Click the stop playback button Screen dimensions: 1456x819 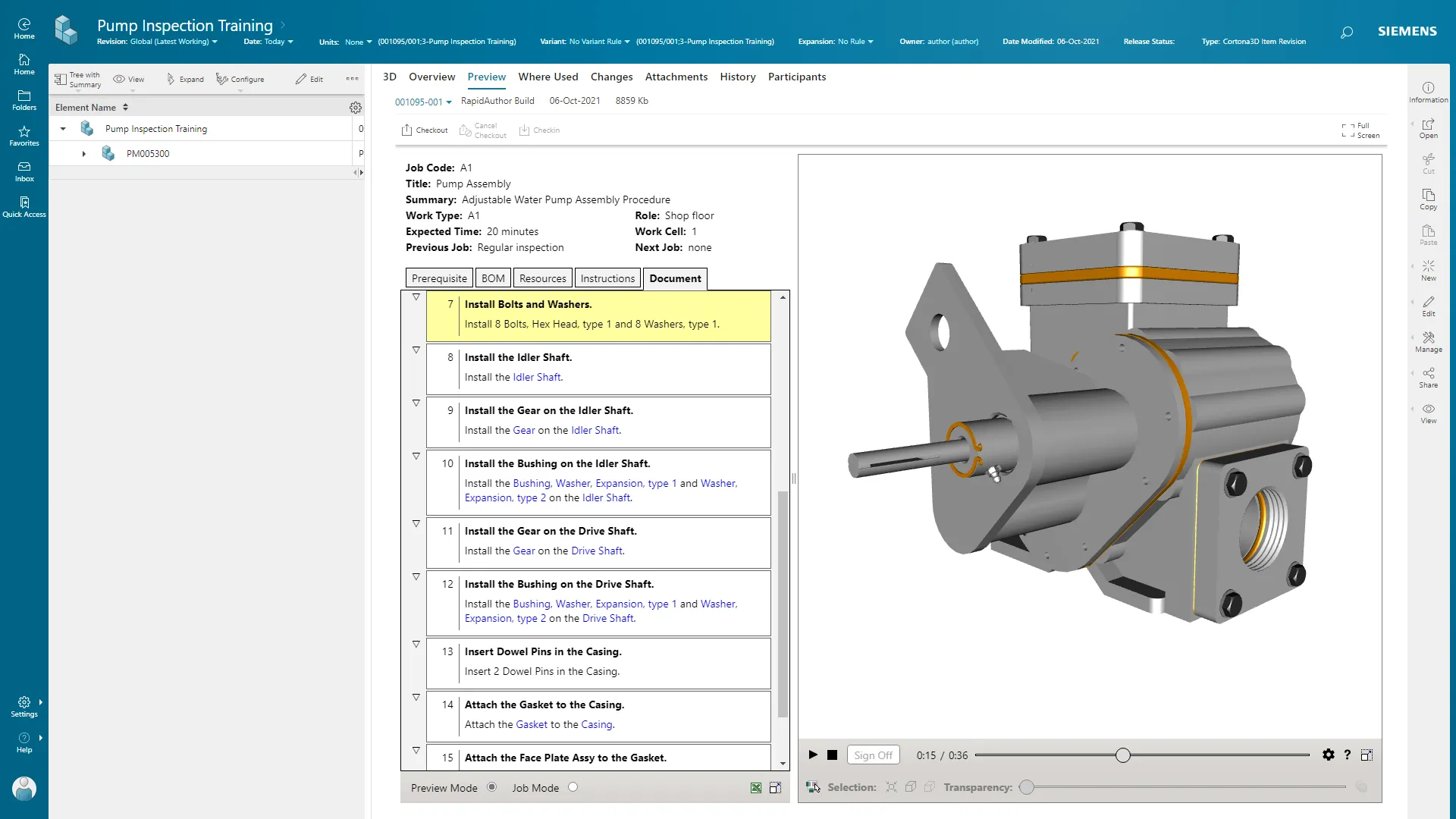pos(832,755)
